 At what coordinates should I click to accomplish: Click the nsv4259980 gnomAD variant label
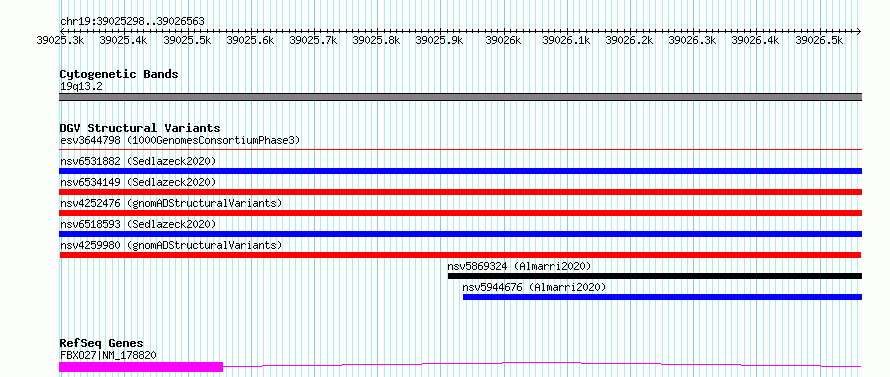point(171,245)
